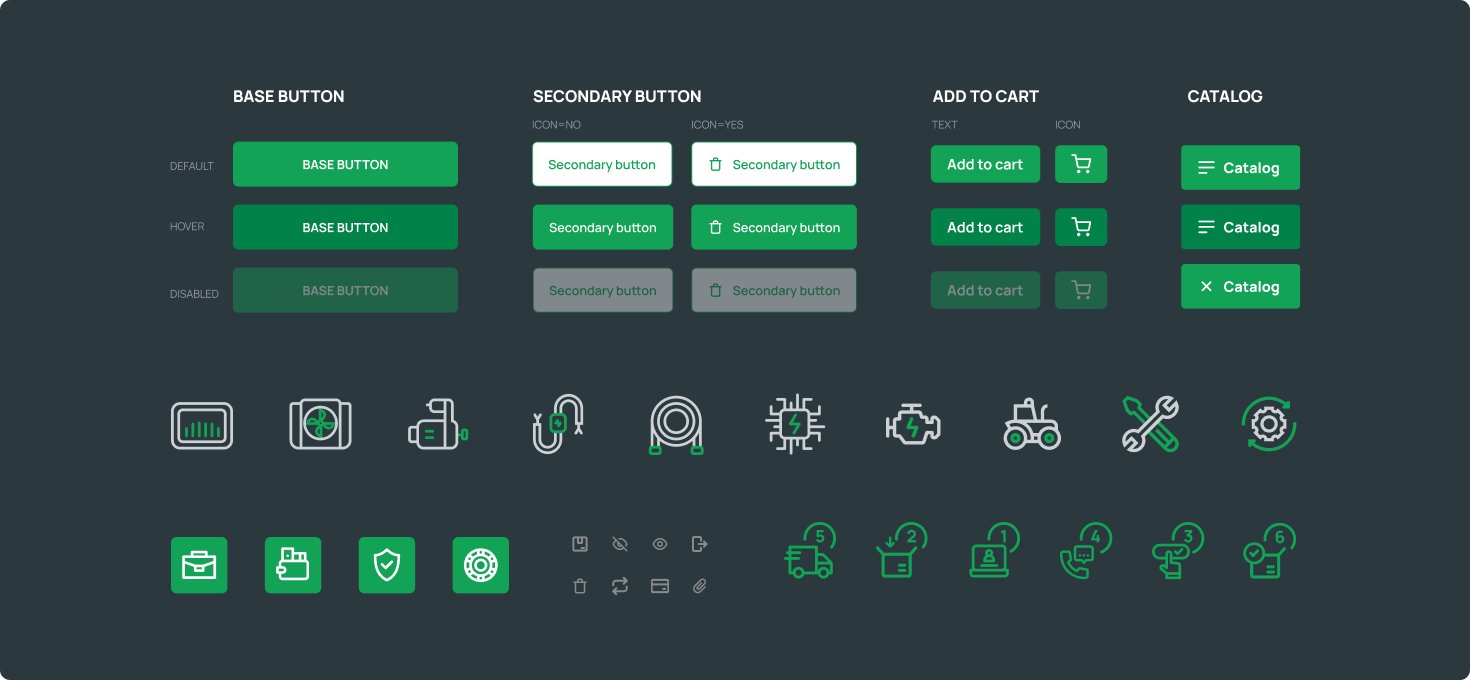
Task: Click the disabled faded cart icon button
Action: tap(1081, 290)
